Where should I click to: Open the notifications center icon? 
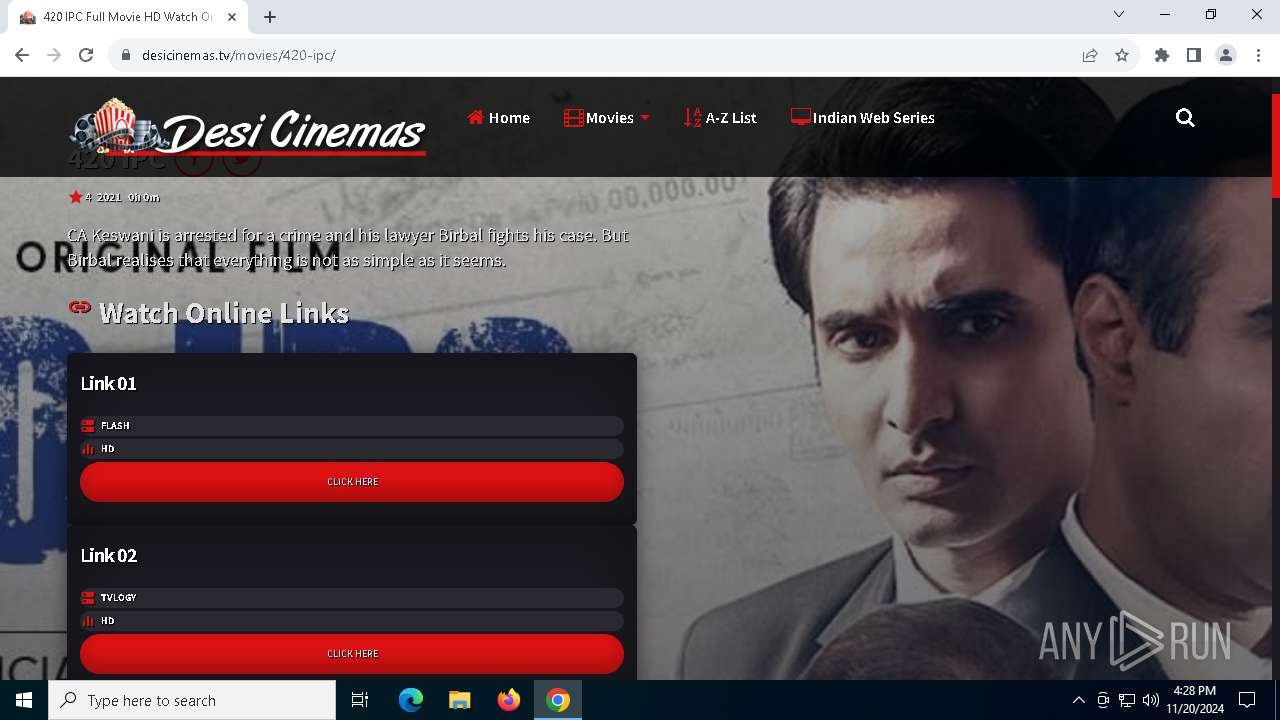(1247, 700)
